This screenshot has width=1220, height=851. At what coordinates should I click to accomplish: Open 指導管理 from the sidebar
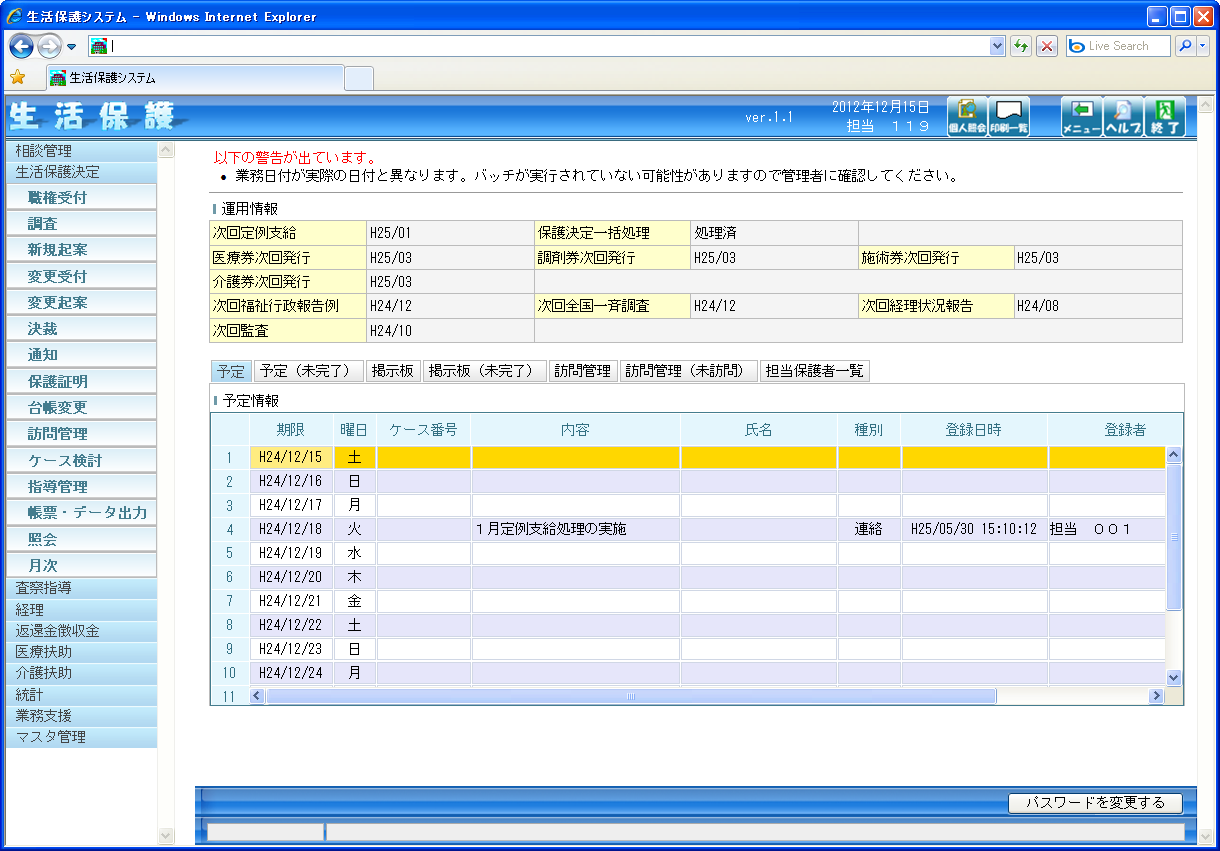pyautogui.click(x=81, y=487)
